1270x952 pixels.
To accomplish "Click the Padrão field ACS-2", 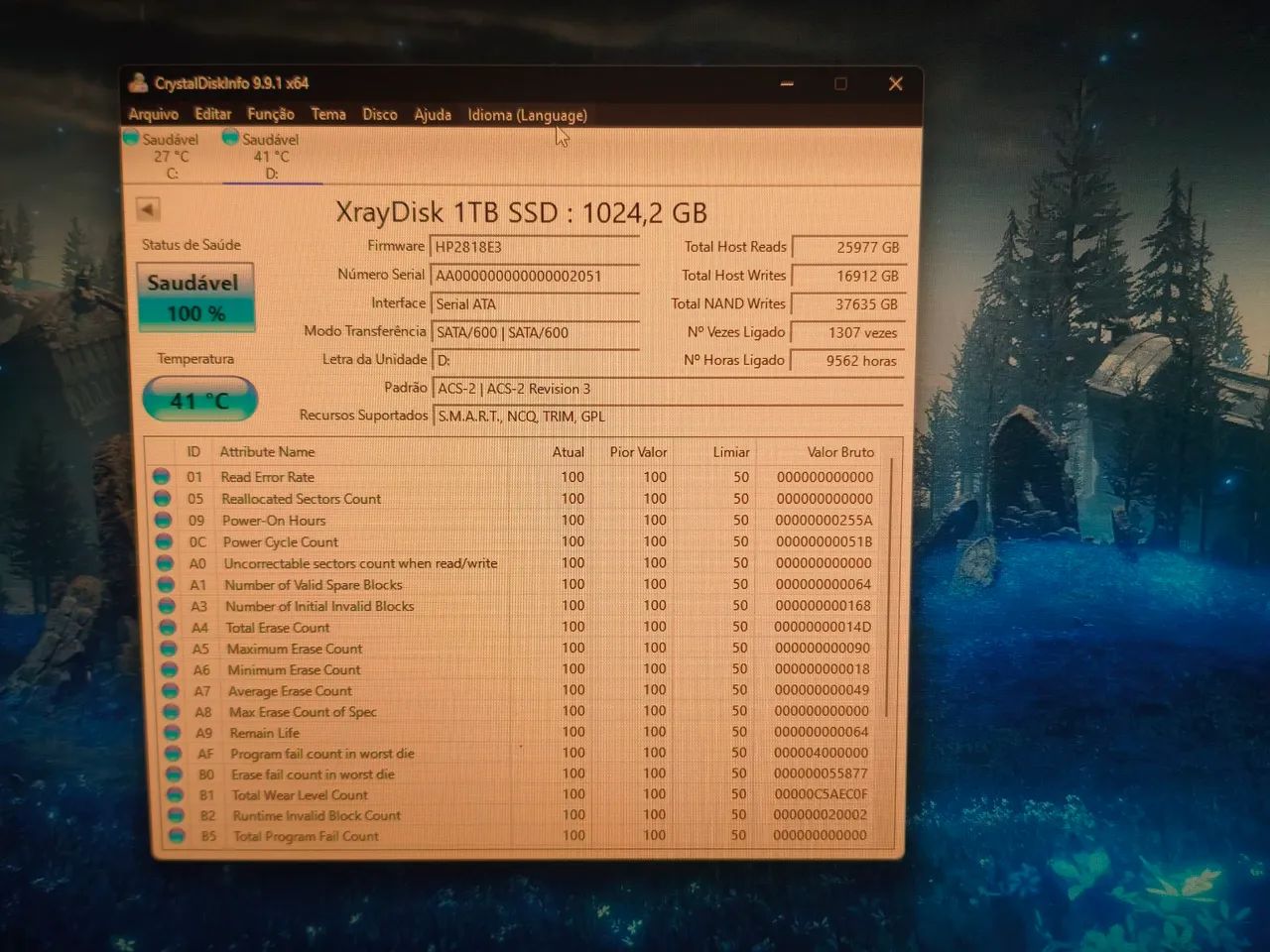I will (667, 389).
